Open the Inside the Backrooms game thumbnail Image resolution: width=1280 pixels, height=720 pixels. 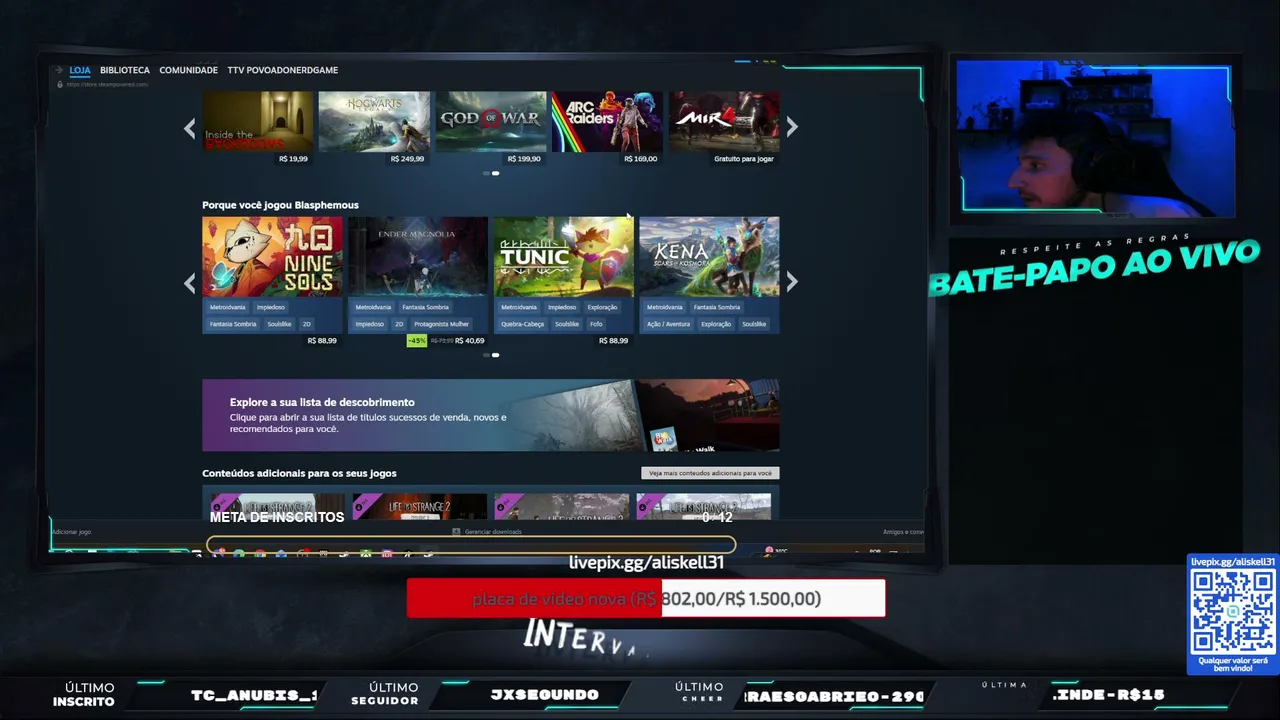point(258,122)
